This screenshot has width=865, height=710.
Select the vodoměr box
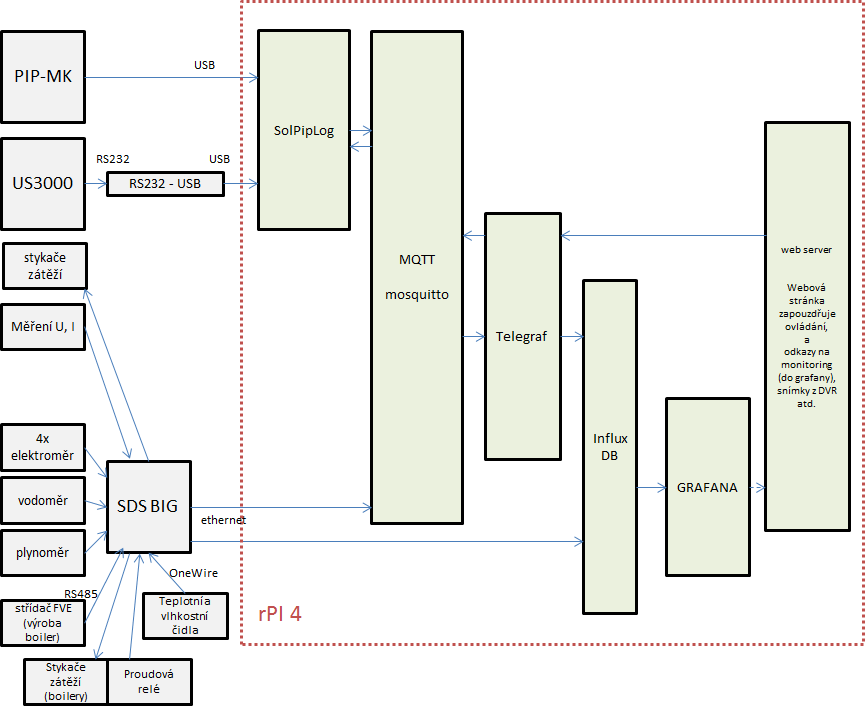tap(43, 500)
